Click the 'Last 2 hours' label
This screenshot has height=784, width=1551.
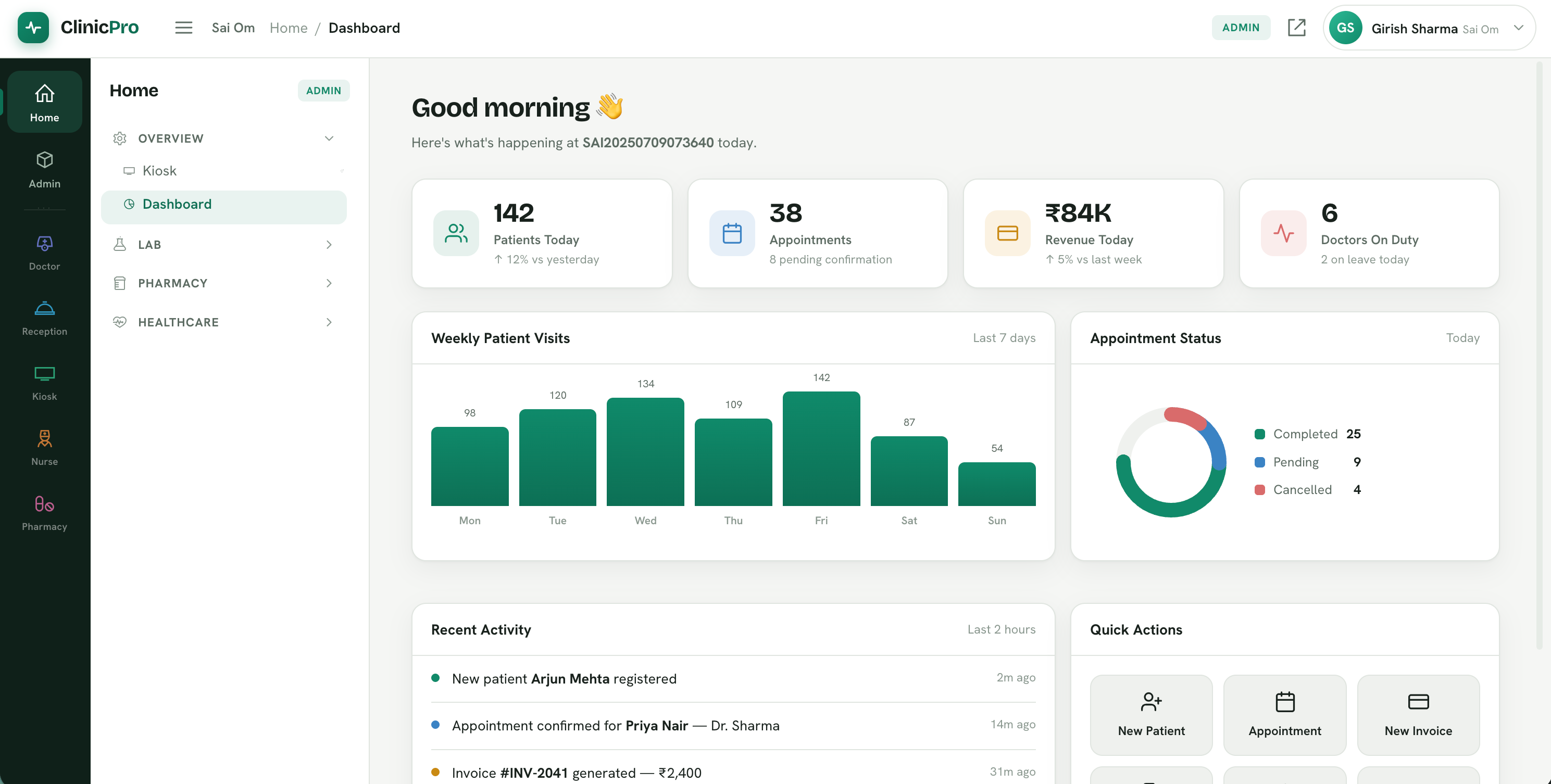coord(1002,629)
